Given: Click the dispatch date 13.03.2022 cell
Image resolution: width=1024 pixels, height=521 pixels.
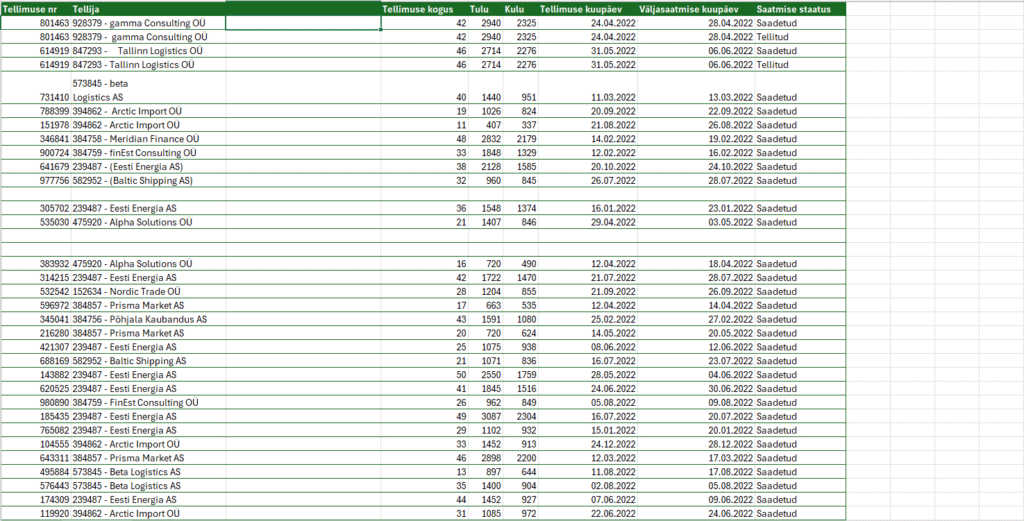Looking at the screenshot, I should point(729,97).
